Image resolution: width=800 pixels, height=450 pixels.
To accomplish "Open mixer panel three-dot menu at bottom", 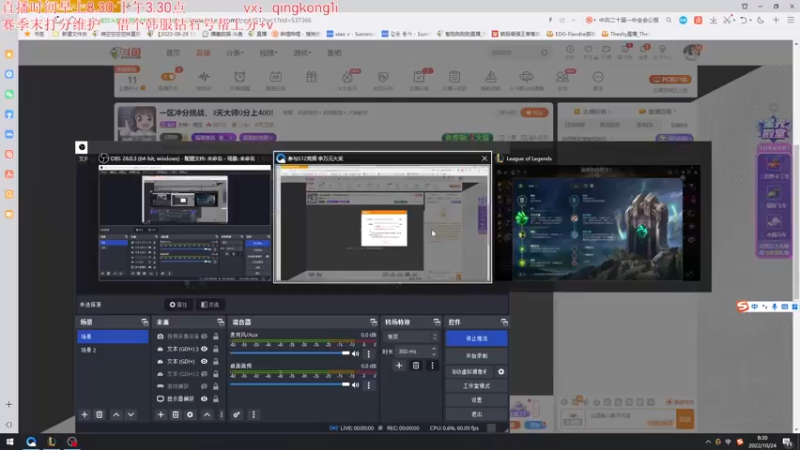I will coord(254,415).
